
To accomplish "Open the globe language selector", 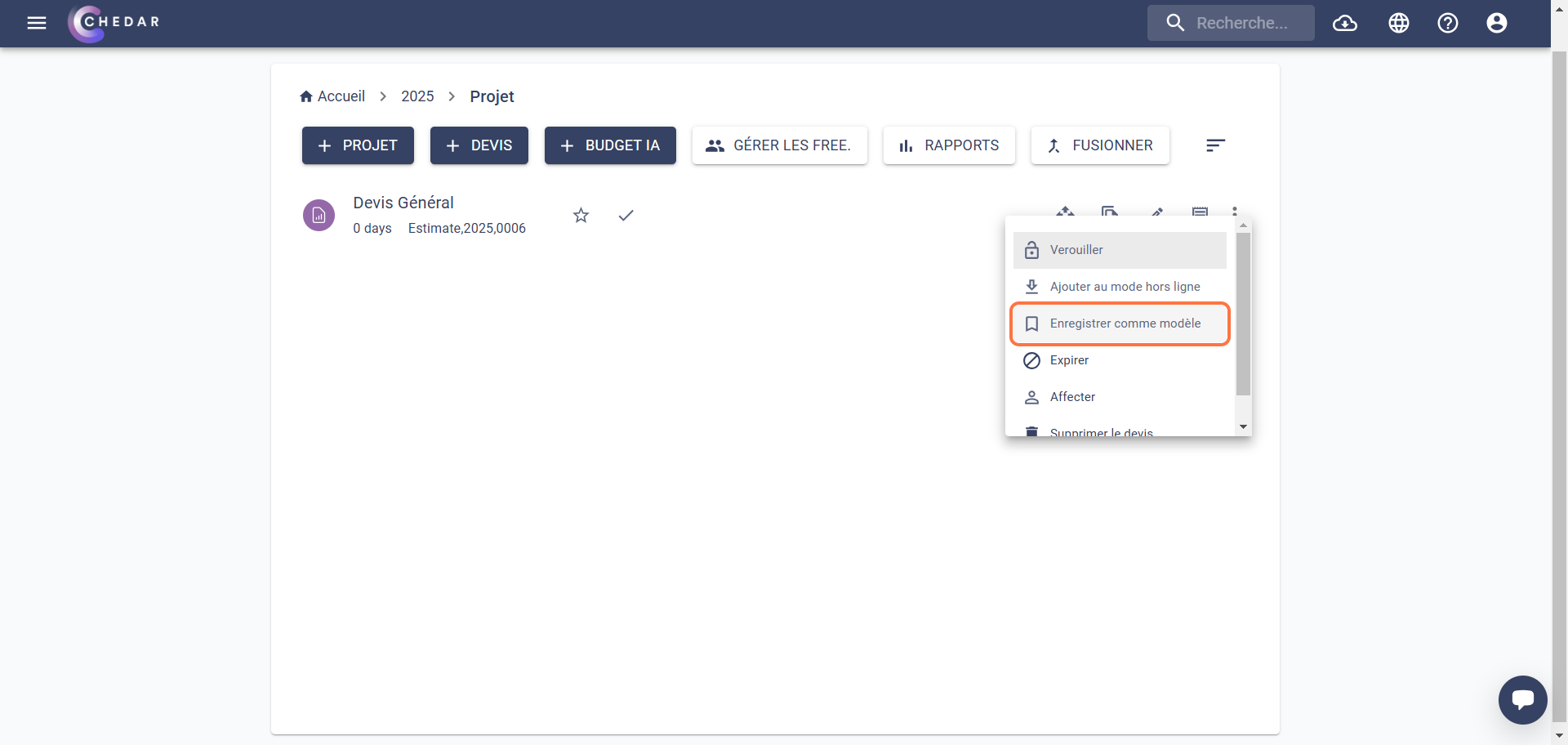I will click(1399, 23).
